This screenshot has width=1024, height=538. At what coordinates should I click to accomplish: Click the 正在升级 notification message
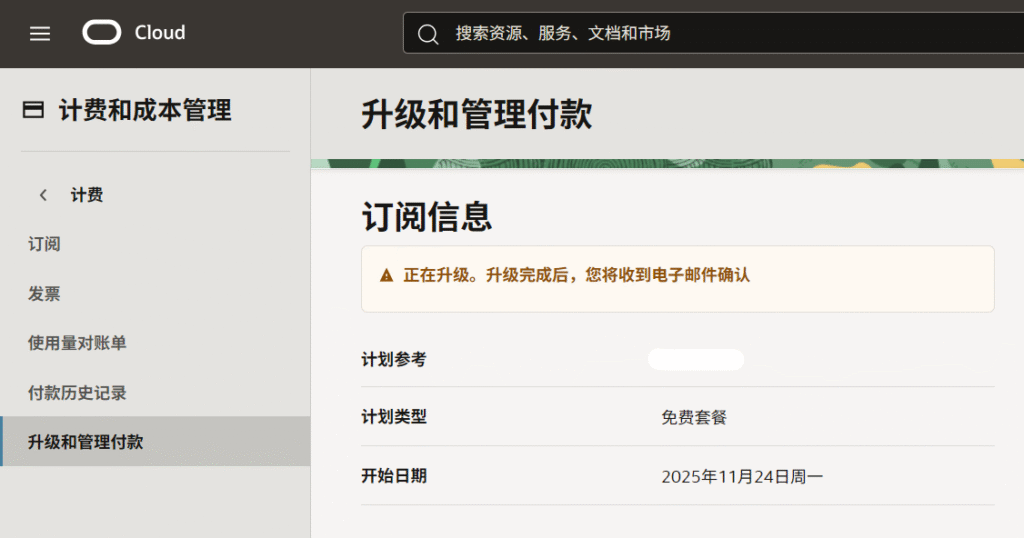coord(576,275)
